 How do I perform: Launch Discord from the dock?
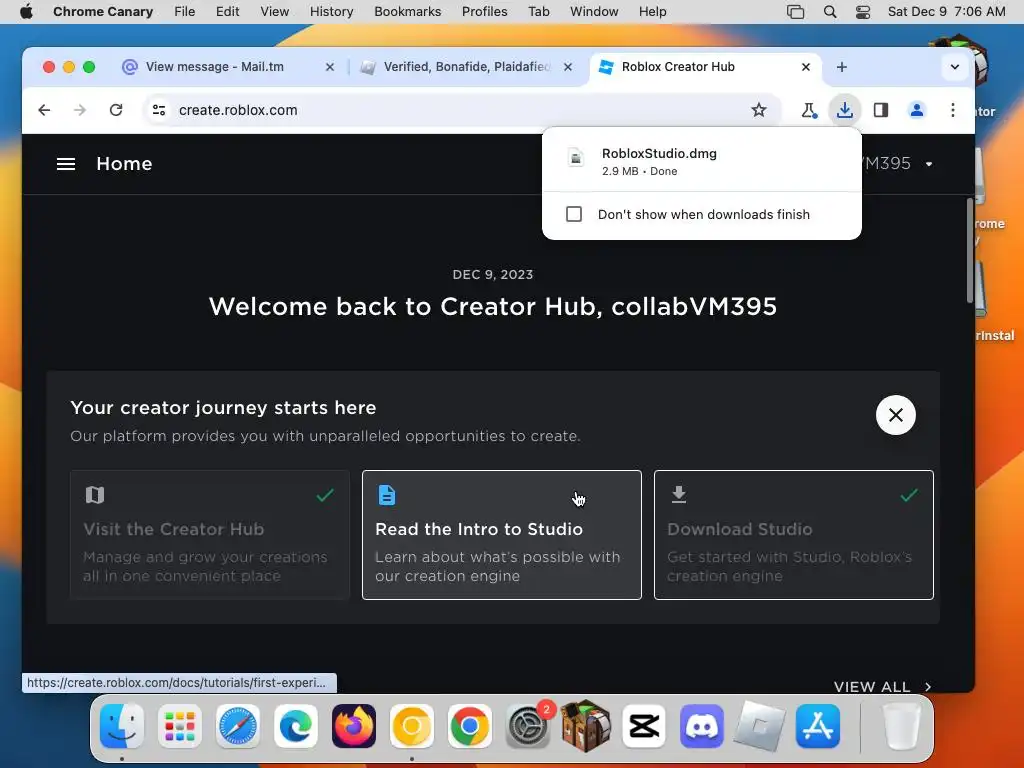(701, 726)
